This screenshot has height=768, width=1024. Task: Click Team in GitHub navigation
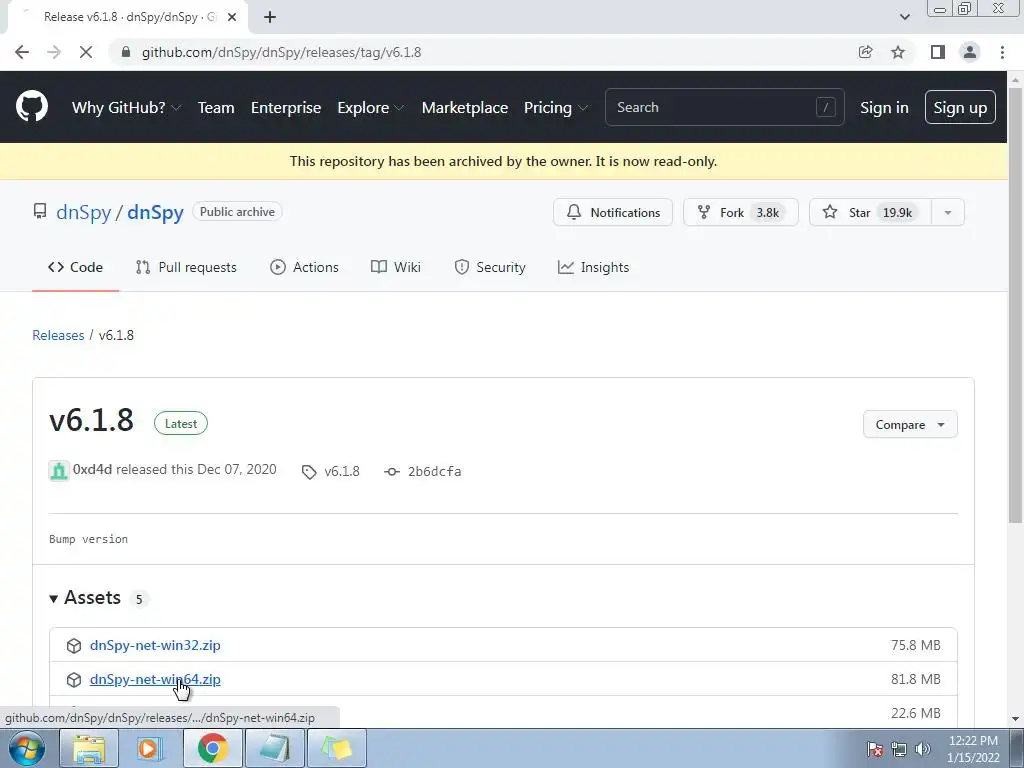pyautogui.click(x=216, y=108)
